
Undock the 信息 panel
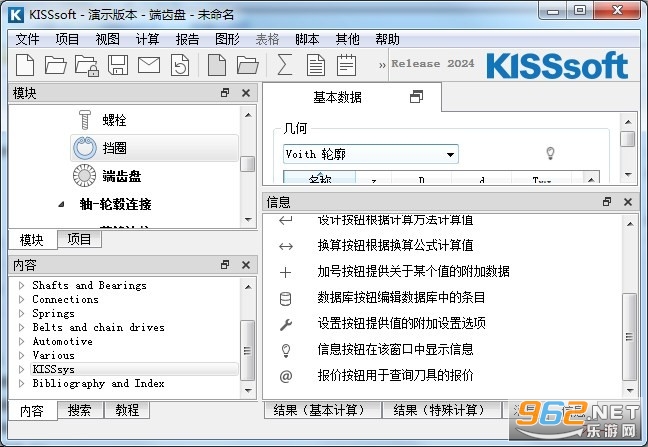point(607,202)
